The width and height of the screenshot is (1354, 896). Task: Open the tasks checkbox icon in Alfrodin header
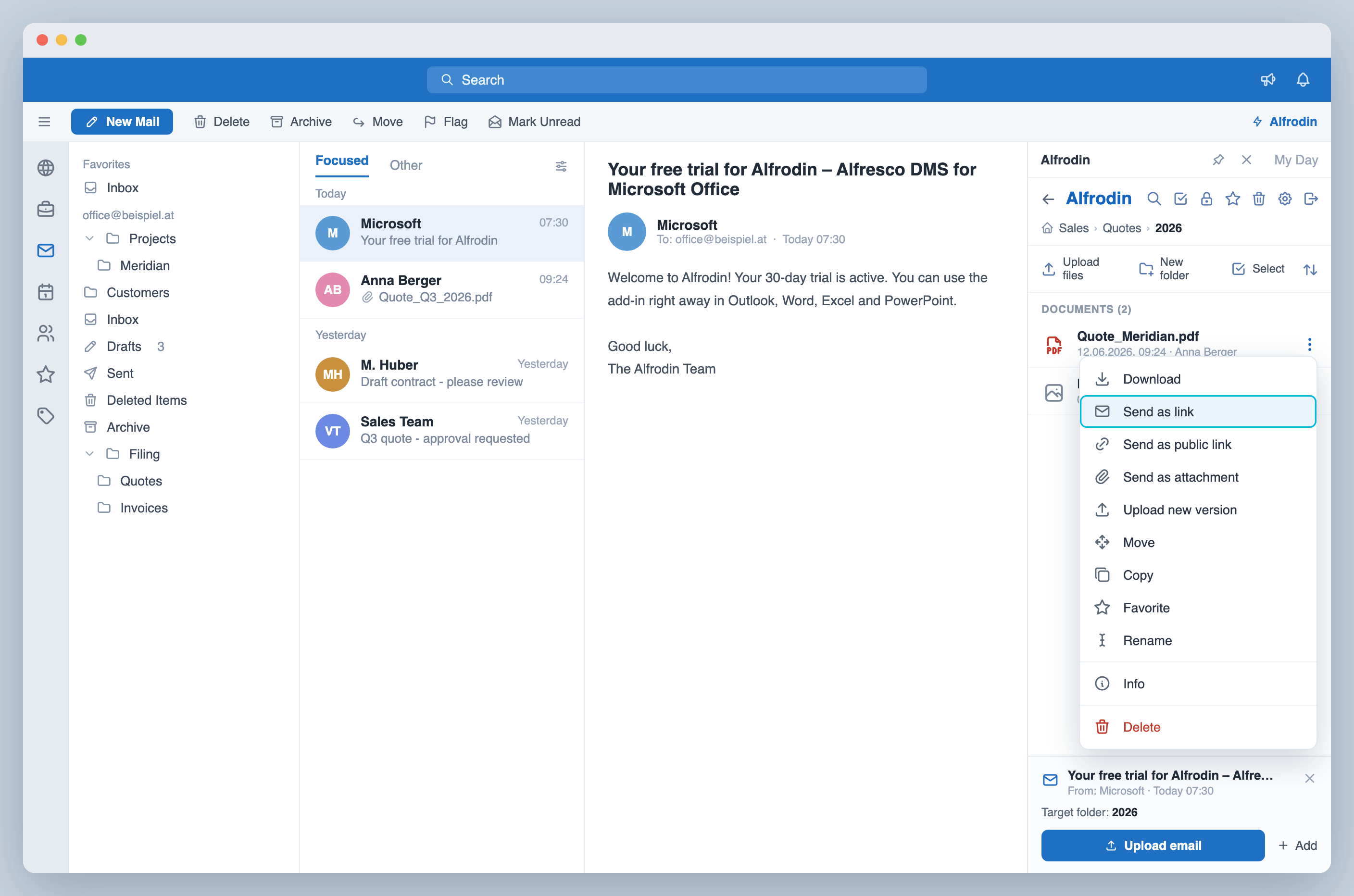pos(1180,199)
